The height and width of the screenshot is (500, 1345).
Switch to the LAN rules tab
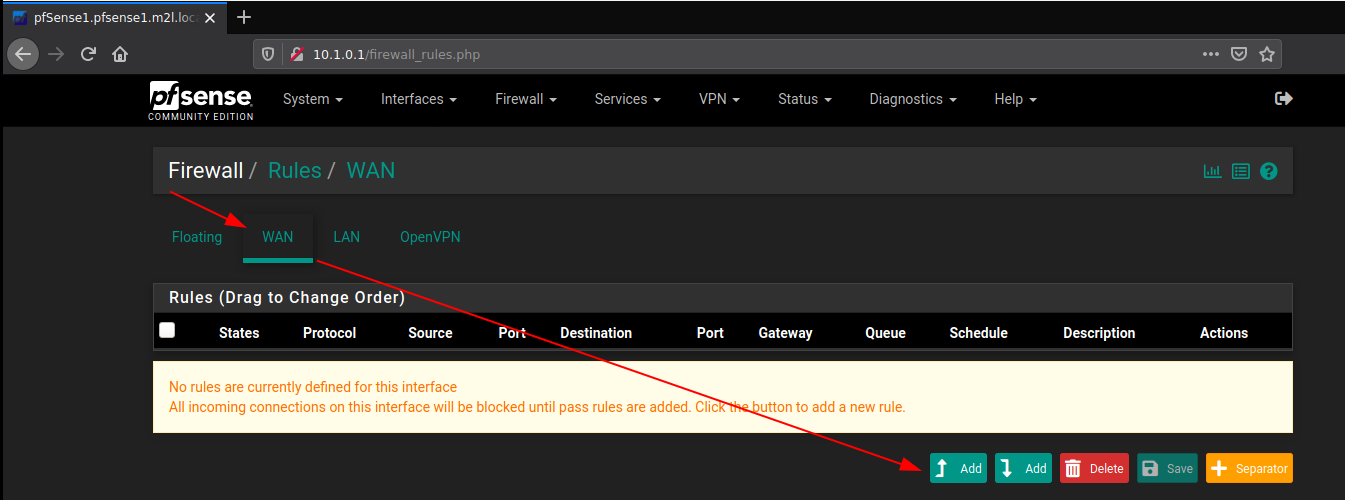(347, 237)
